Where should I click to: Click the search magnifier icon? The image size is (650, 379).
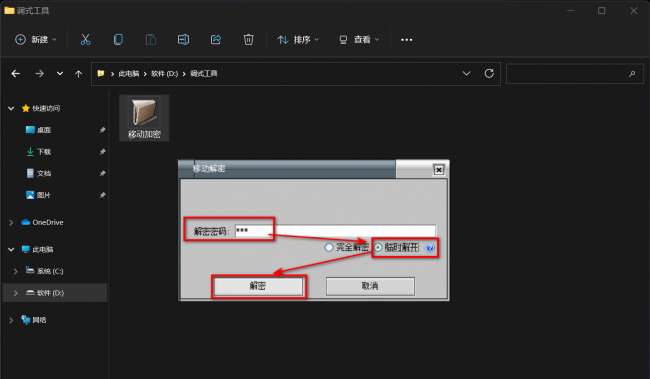pos(632,74)
